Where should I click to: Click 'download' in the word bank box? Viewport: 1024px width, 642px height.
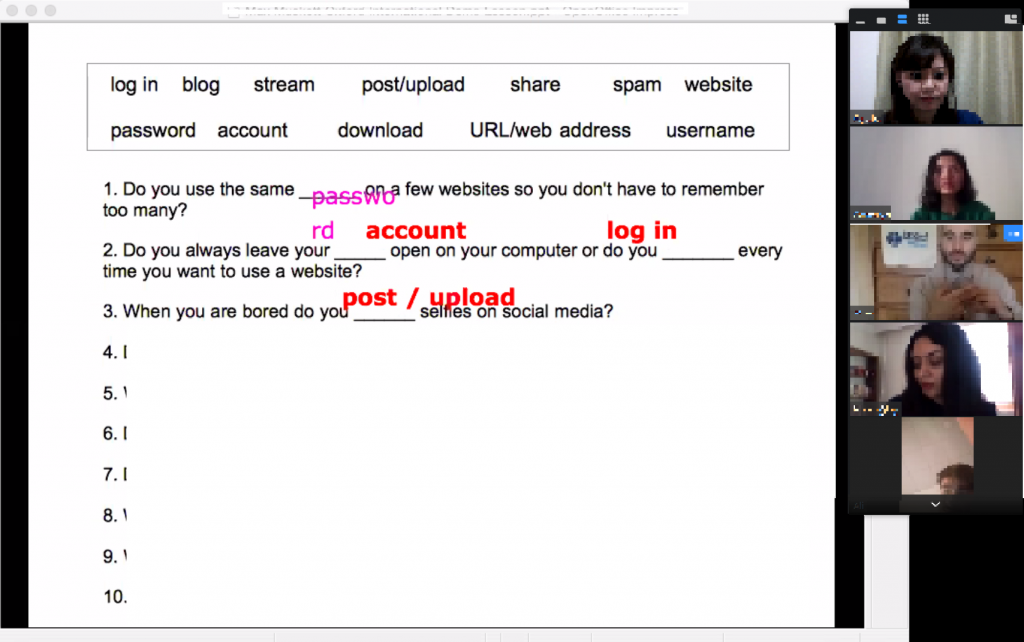click(380, 130)
